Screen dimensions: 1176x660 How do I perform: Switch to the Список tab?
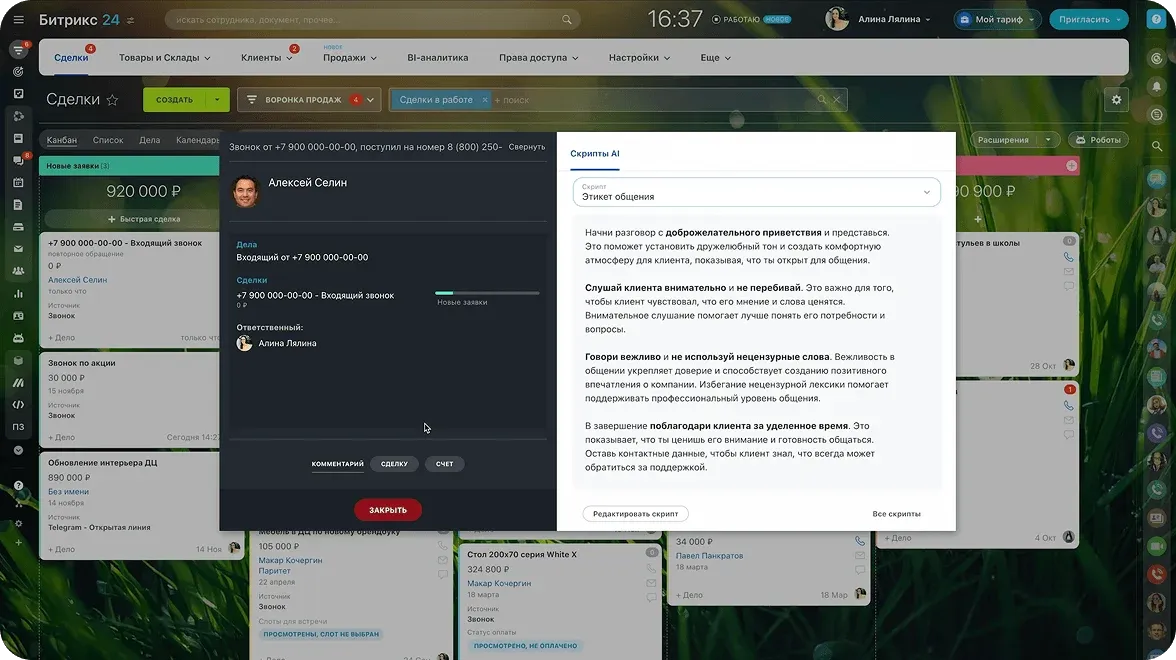[108, 139]
